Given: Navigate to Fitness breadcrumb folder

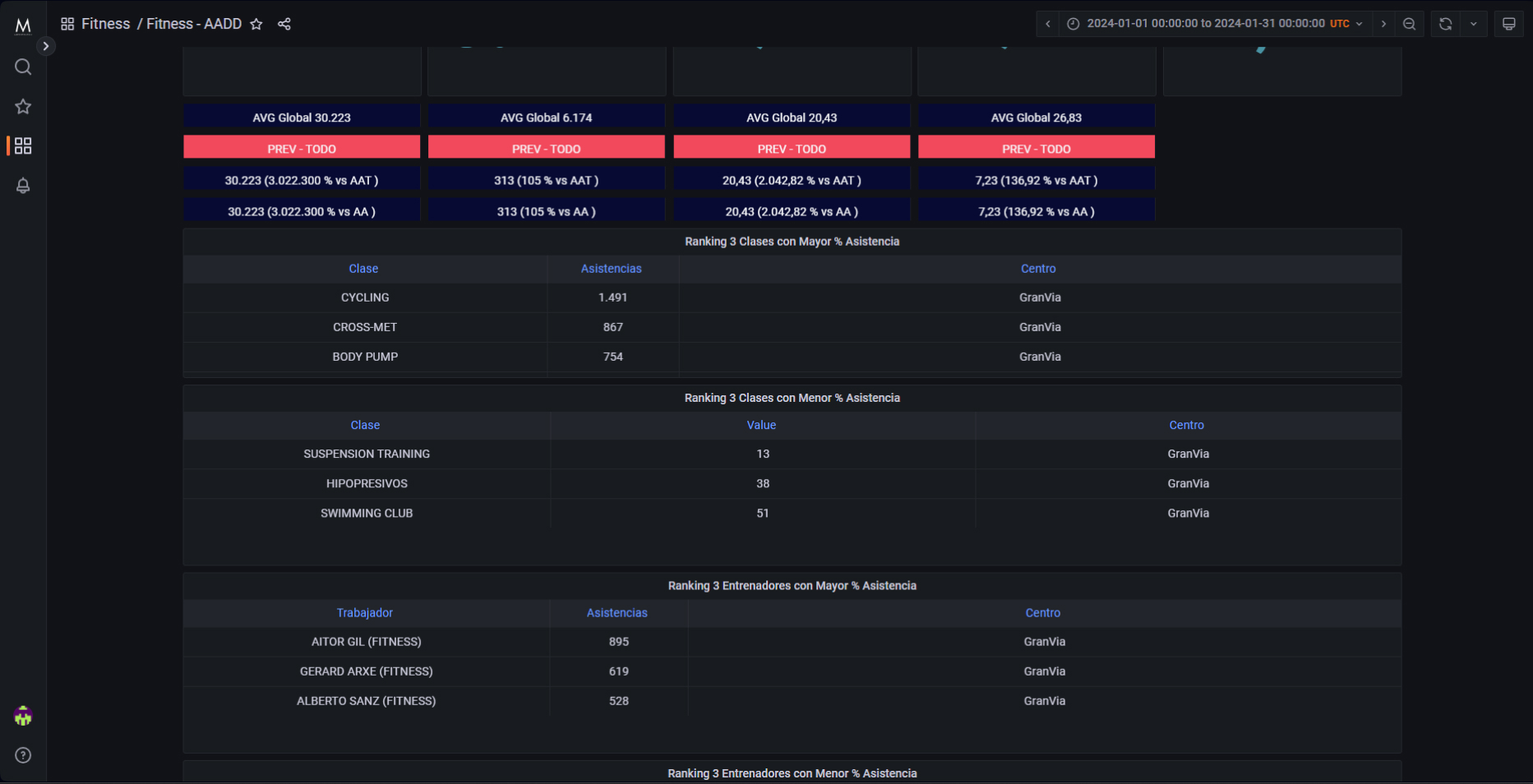Looking at the screenshot, I should 105,24.
